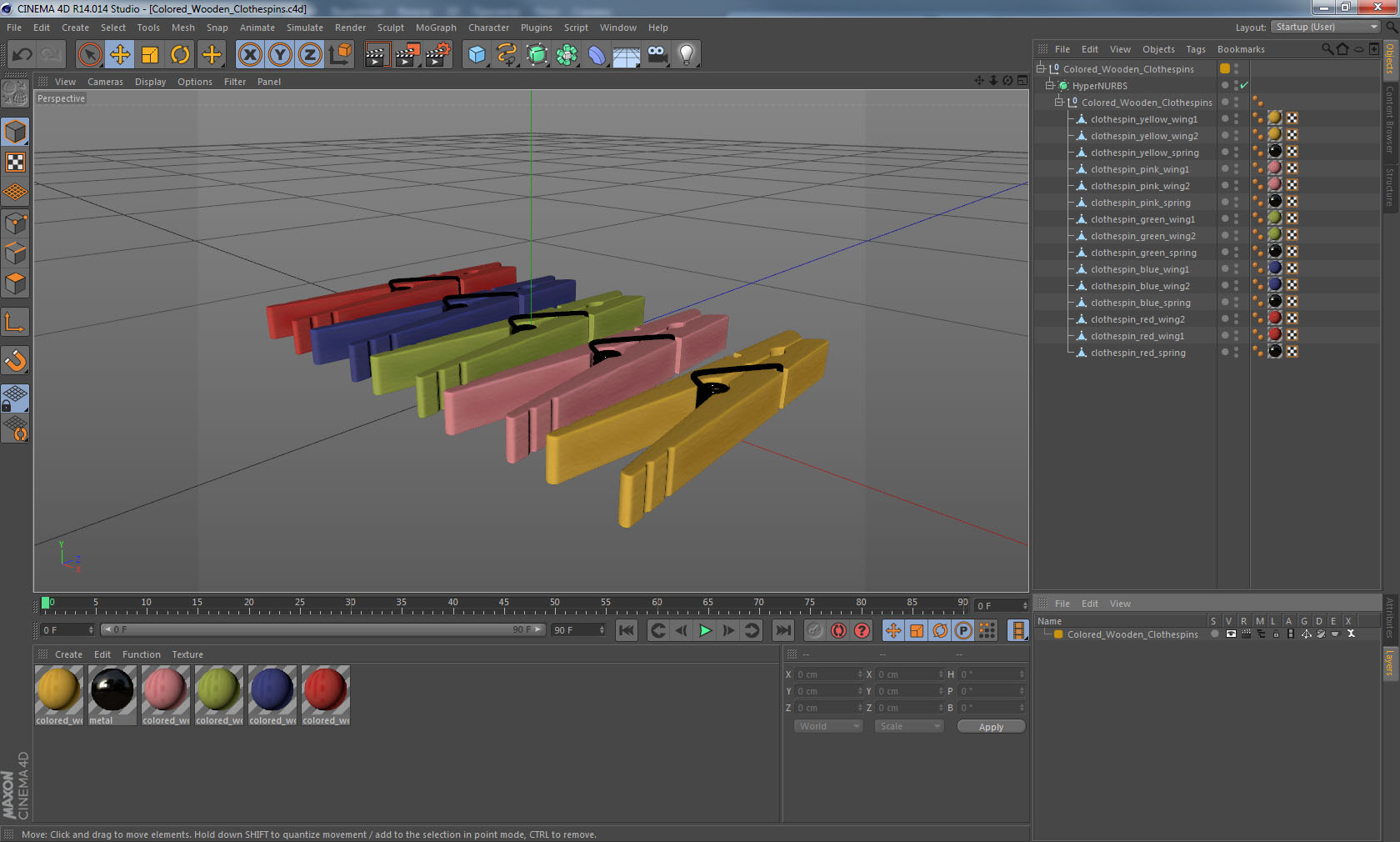The height and width of the screenshot is (842, 1400).
Task: Open the Simulate menu
Action: click(x=305, y=28)
